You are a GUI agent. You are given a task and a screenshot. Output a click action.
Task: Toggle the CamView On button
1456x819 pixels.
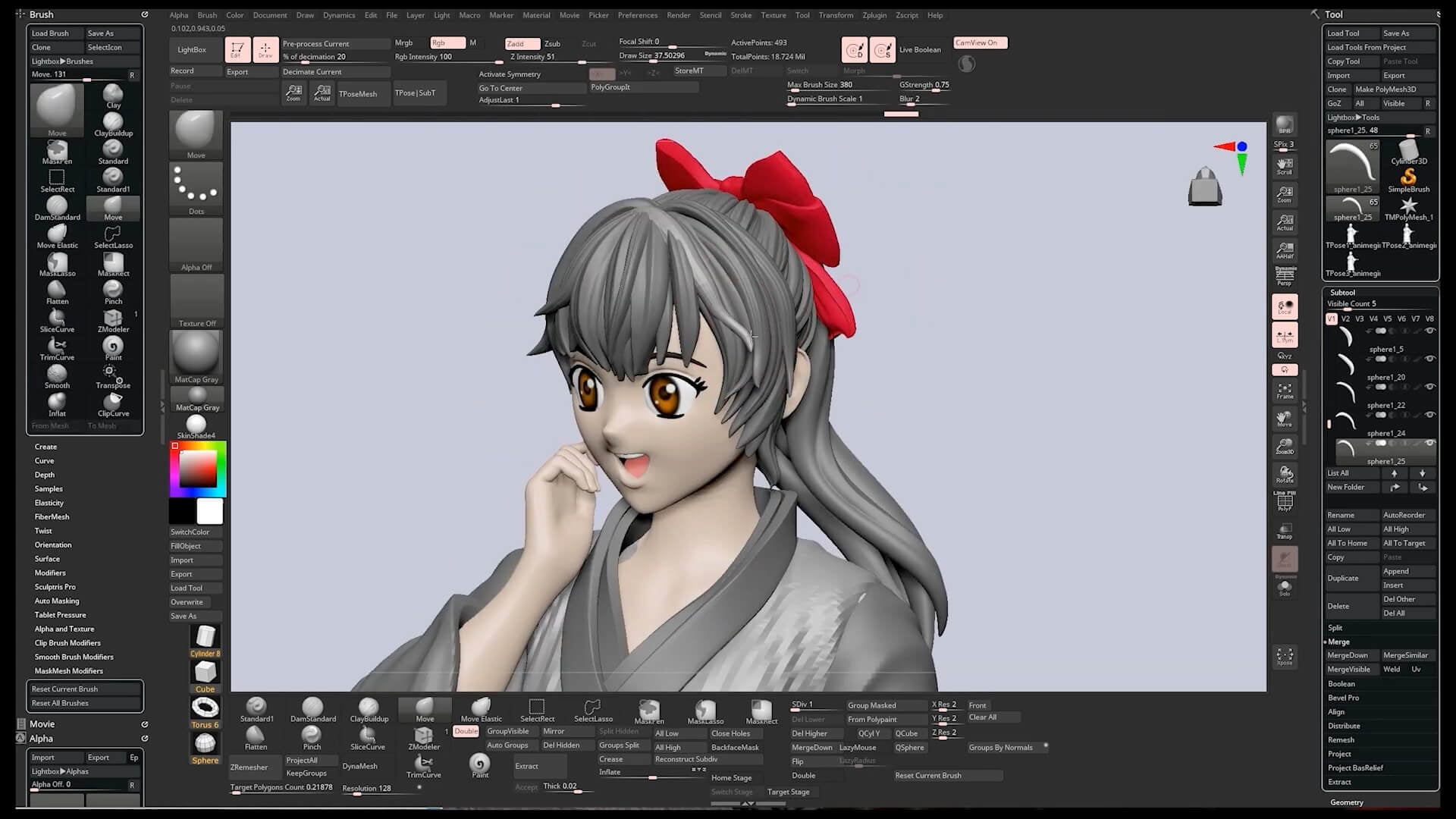click(x=979, y=42)
